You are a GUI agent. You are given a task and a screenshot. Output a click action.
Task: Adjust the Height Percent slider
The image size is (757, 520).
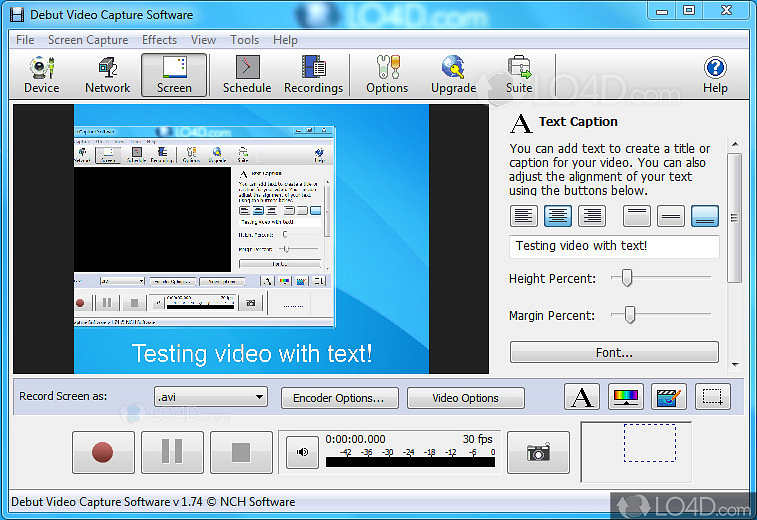(627, 278)
